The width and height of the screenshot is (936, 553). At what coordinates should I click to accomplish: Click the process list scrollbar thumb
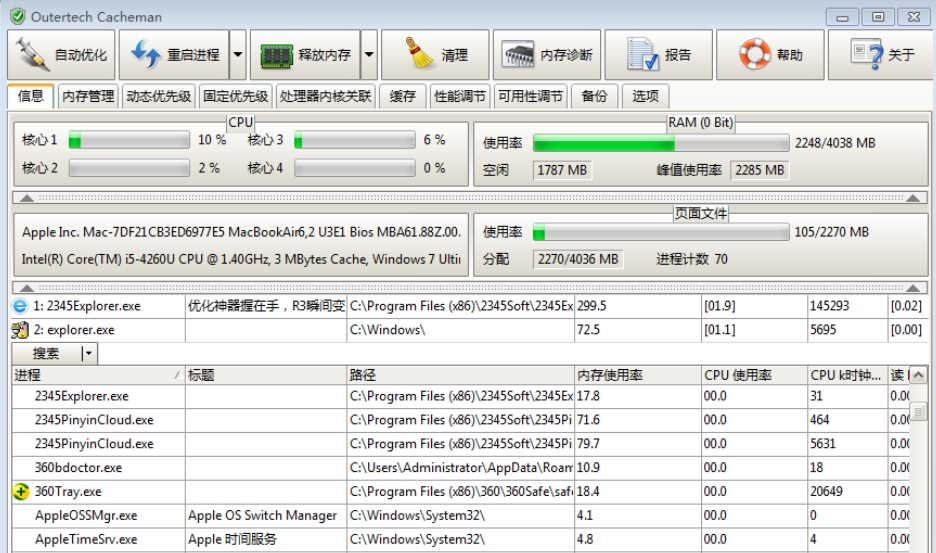[x=918, y=412]
